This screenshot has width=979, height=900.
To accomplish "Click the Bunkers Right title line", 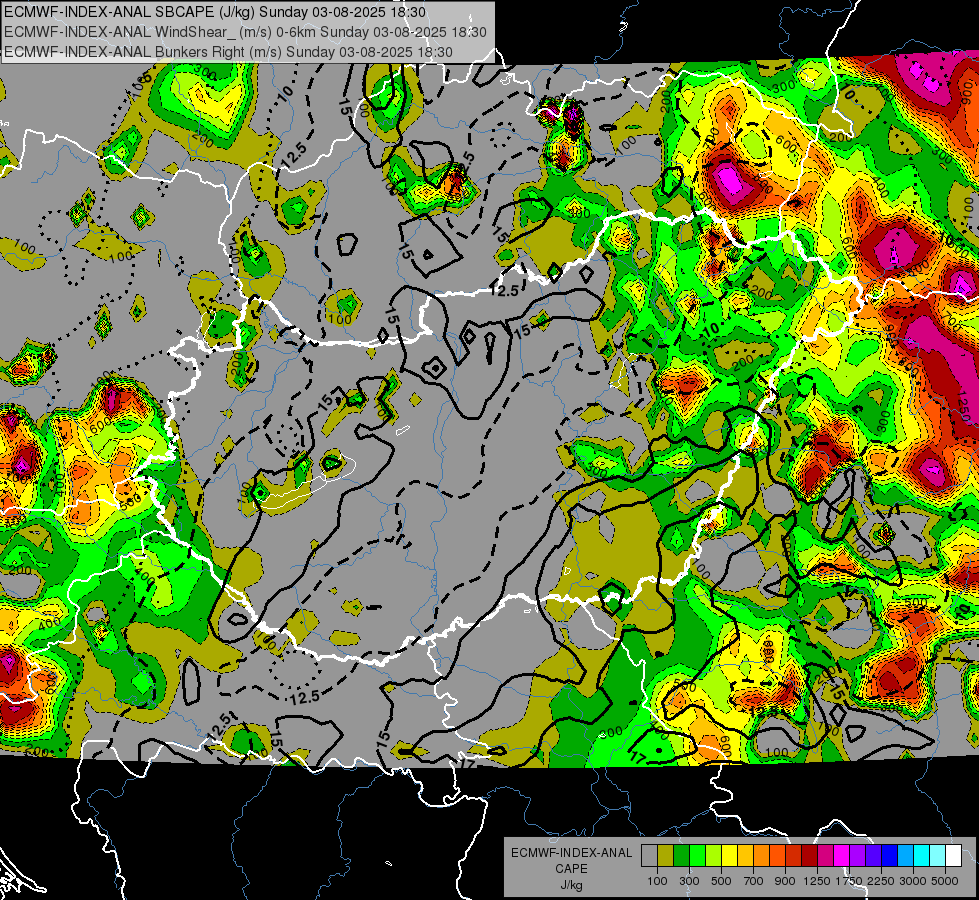I will (228, 52).
